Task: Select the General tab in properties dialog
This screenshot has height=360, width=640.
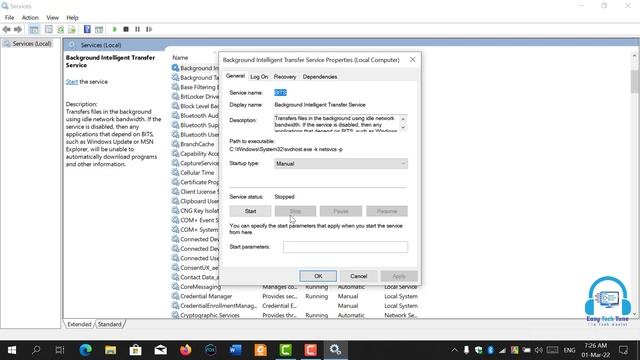Action: point(235,76)
